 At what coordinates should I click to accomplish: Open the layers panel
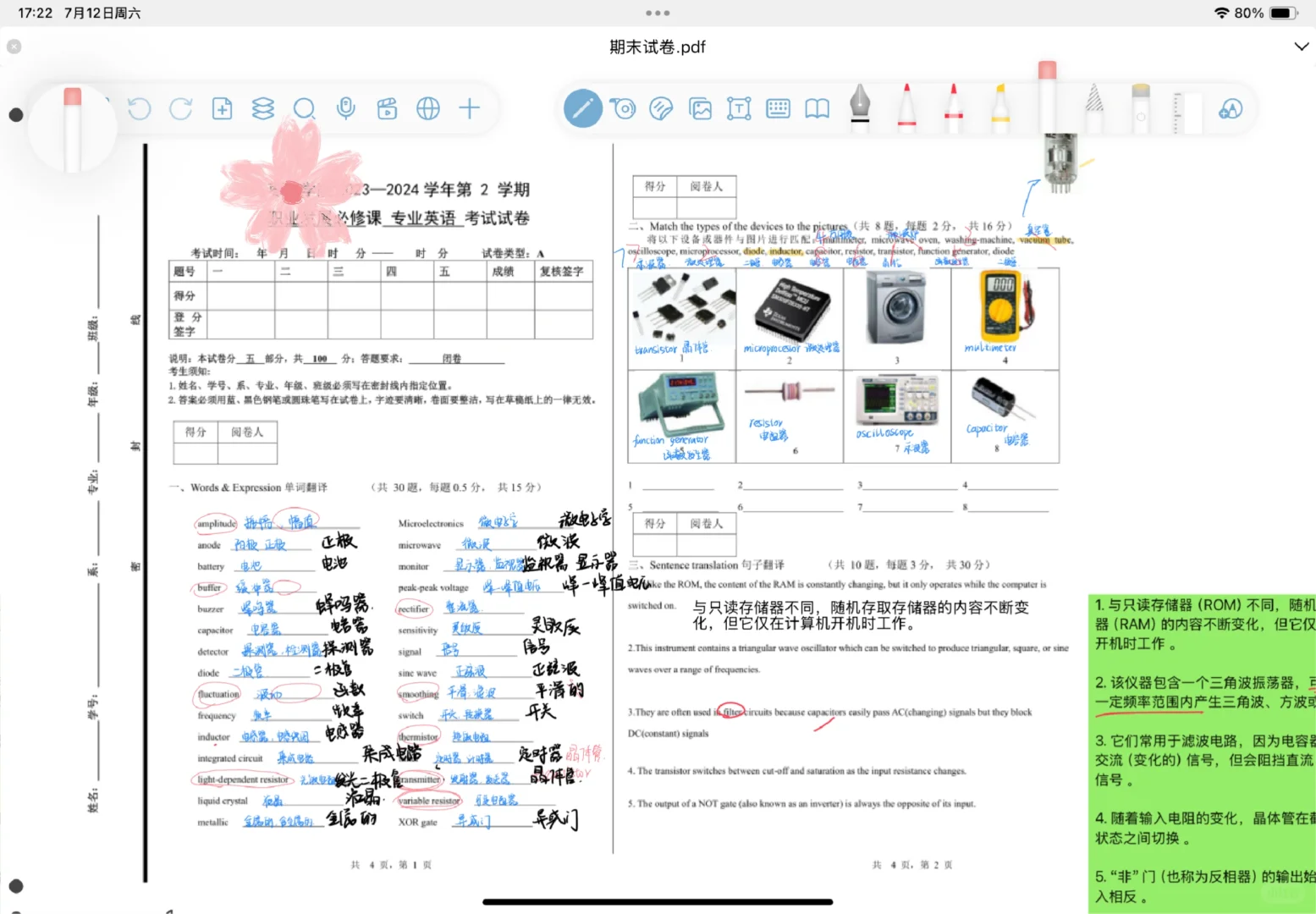tap(263, 108)
